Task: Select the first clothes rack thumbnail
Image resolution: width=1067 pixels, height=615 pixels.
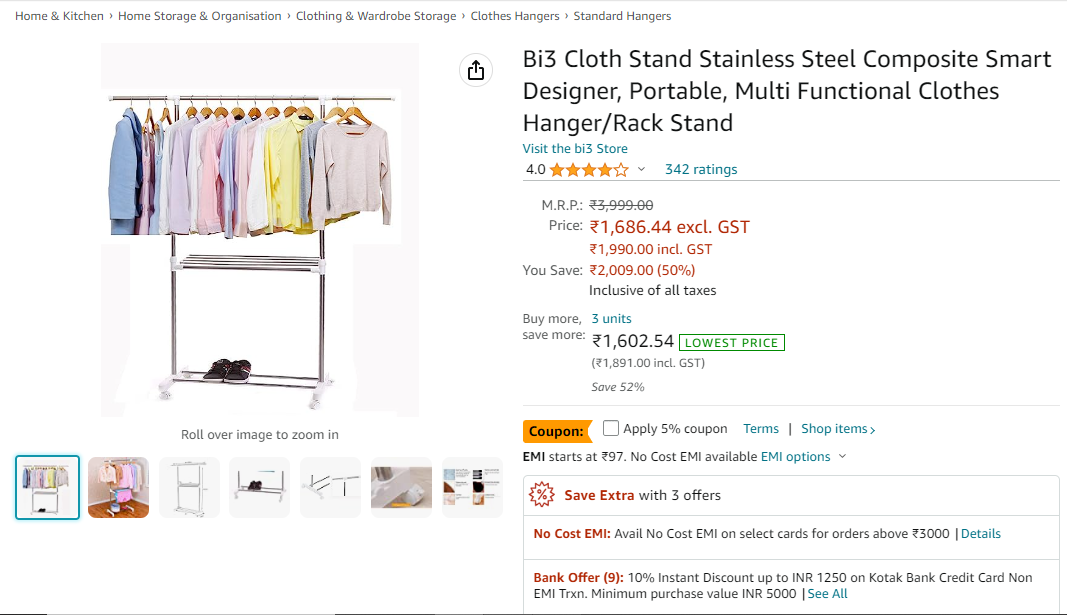Action: 47,487
